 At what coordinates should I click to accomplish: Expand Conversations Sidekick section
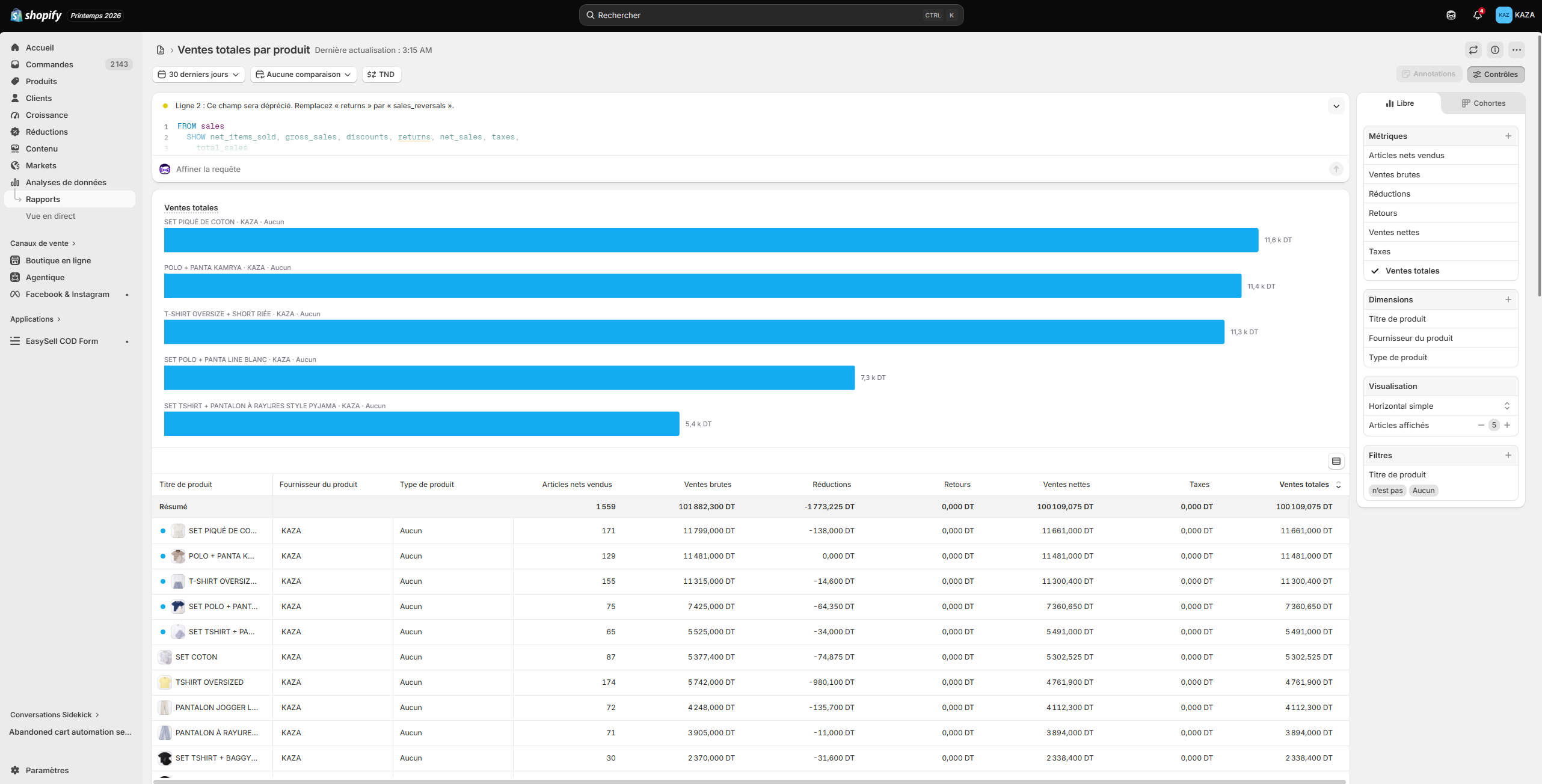55,715
